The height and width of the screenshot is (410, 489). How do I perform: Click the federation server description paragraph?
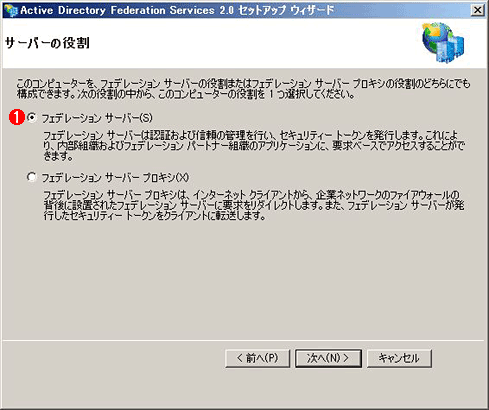click(x=254, y=146)
